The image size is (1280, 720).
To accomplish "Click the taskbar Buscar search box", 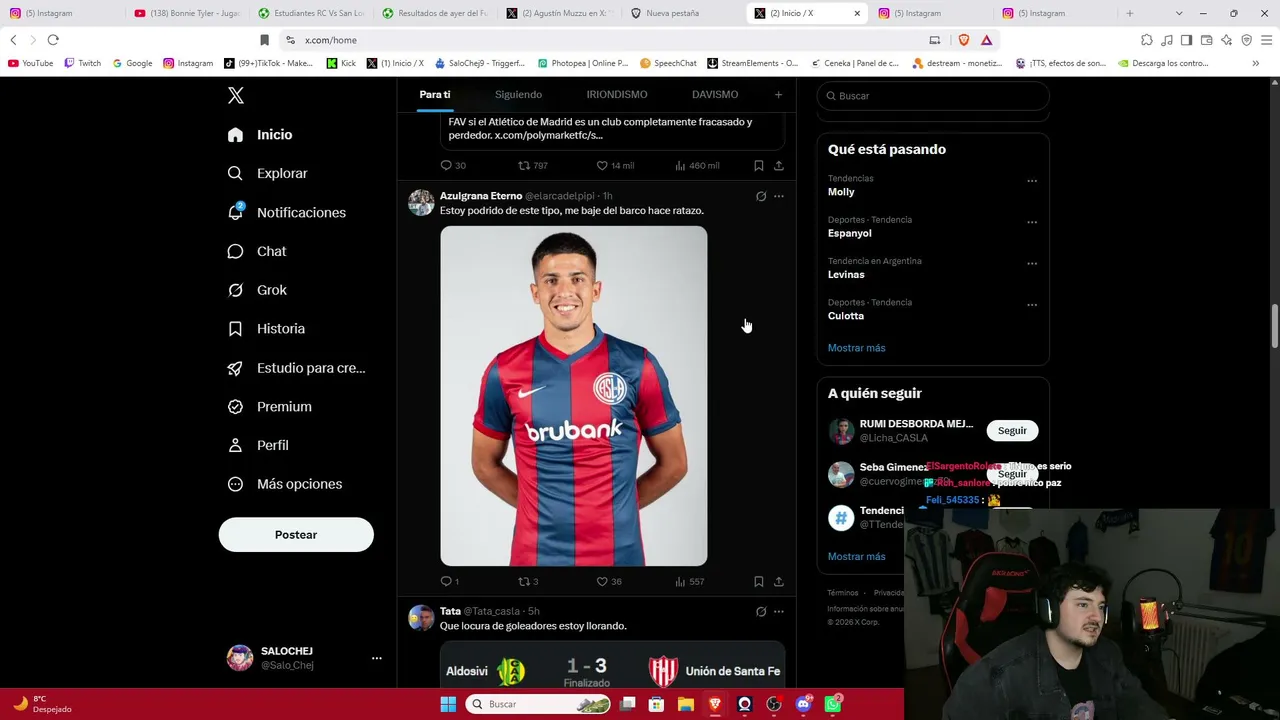I will click(539, 704).
